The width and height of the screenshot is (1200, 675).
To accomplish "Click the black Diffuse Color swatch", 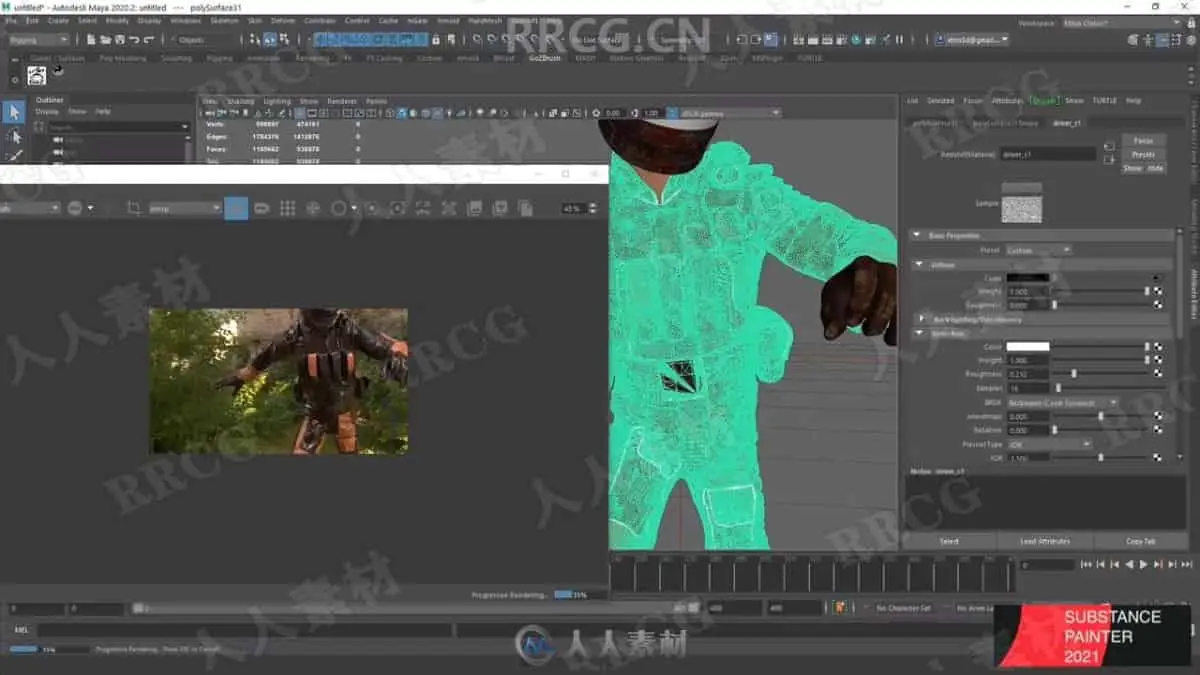I will (x=1027, y=278).
